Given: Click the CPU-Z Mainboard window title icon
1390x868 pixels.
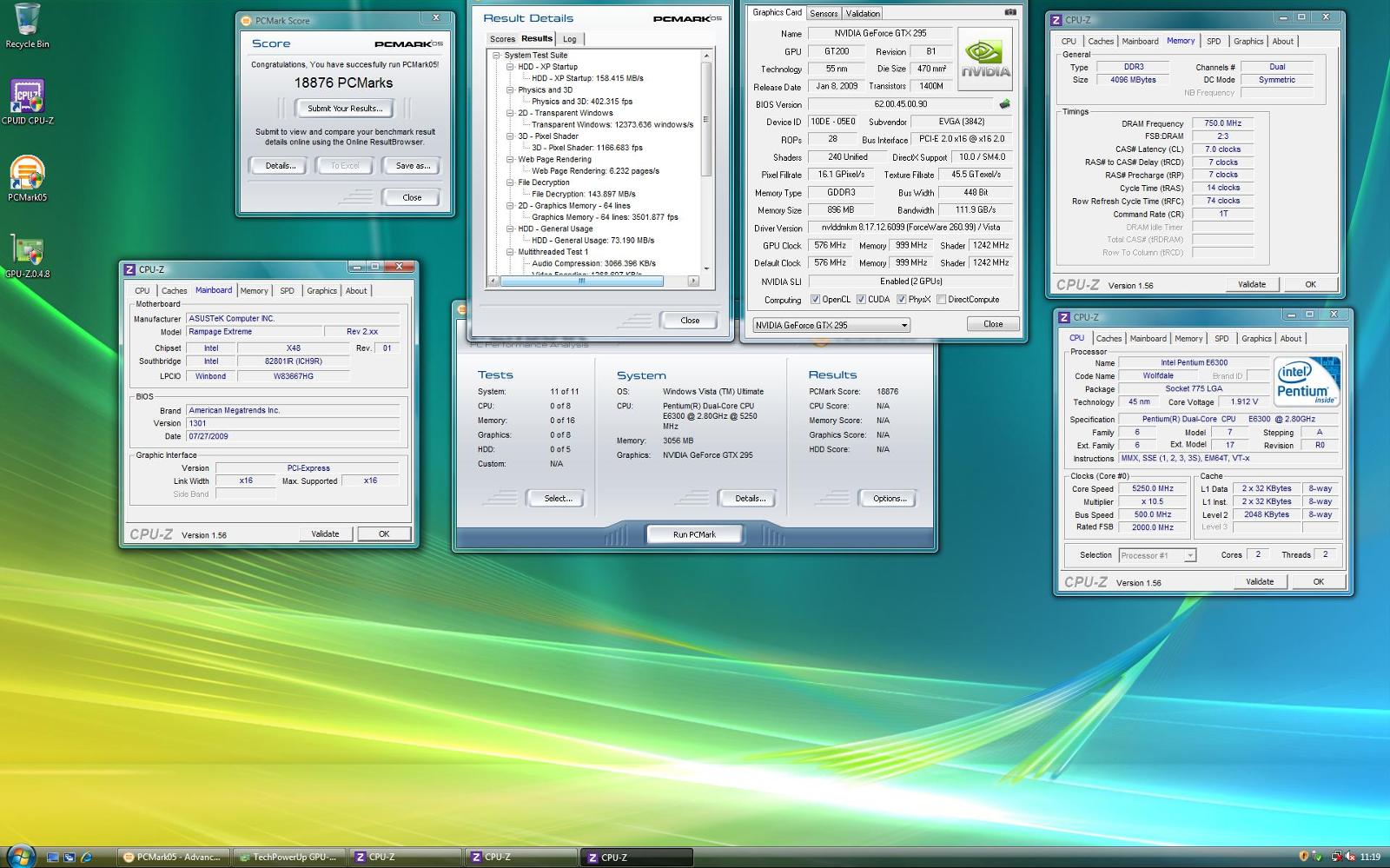Looking at the screenshot, I should click(129, 269).
